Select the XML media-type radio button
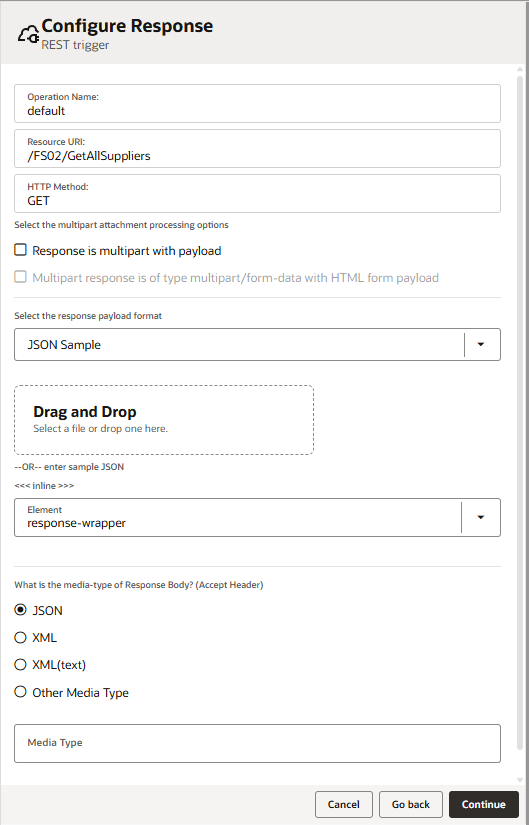This screenshot has width=529, height=825. pos(21,637)
